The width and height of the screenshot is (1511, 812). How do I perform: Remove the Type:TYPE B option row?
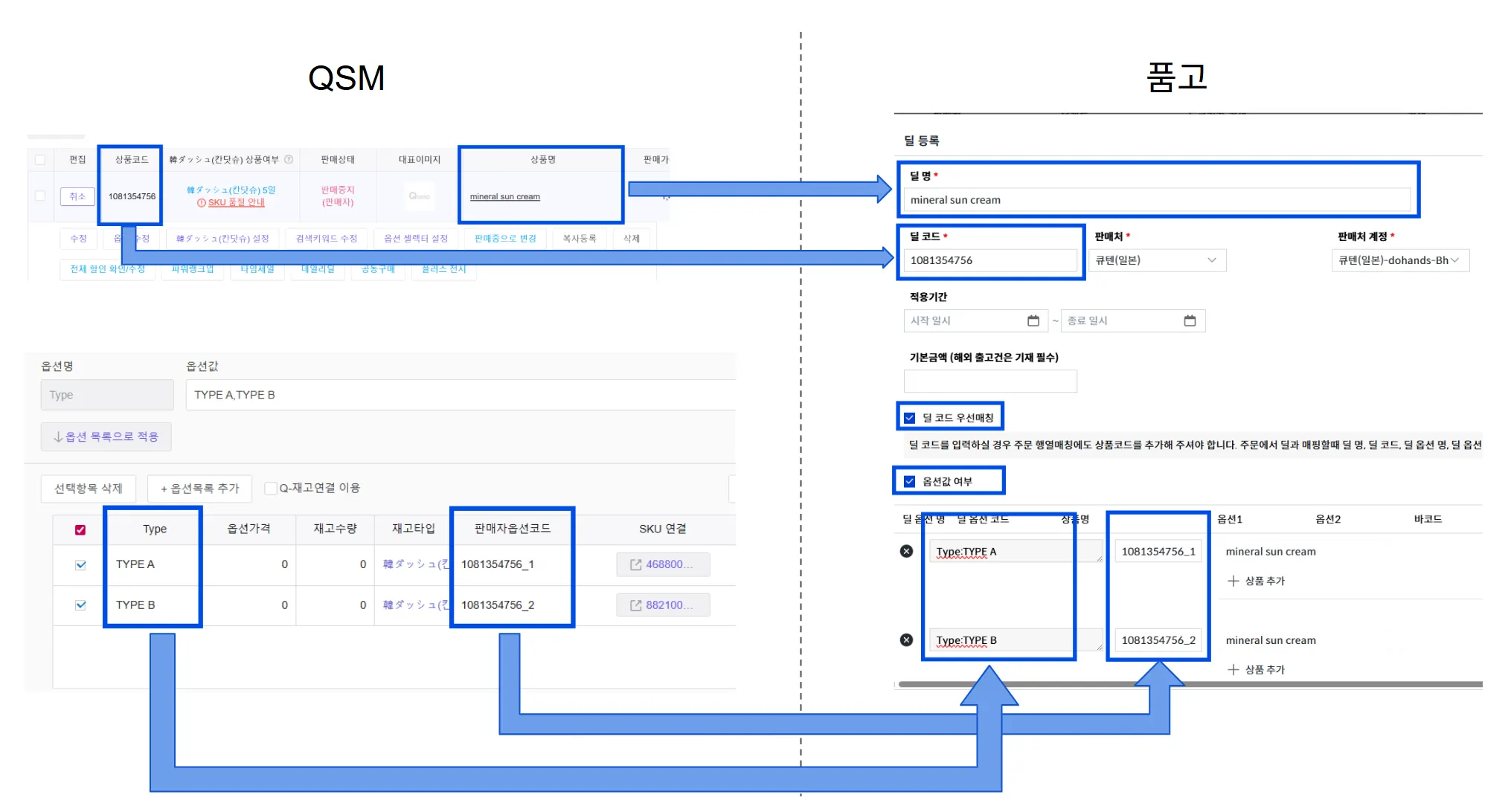click(x=906, y=639)
